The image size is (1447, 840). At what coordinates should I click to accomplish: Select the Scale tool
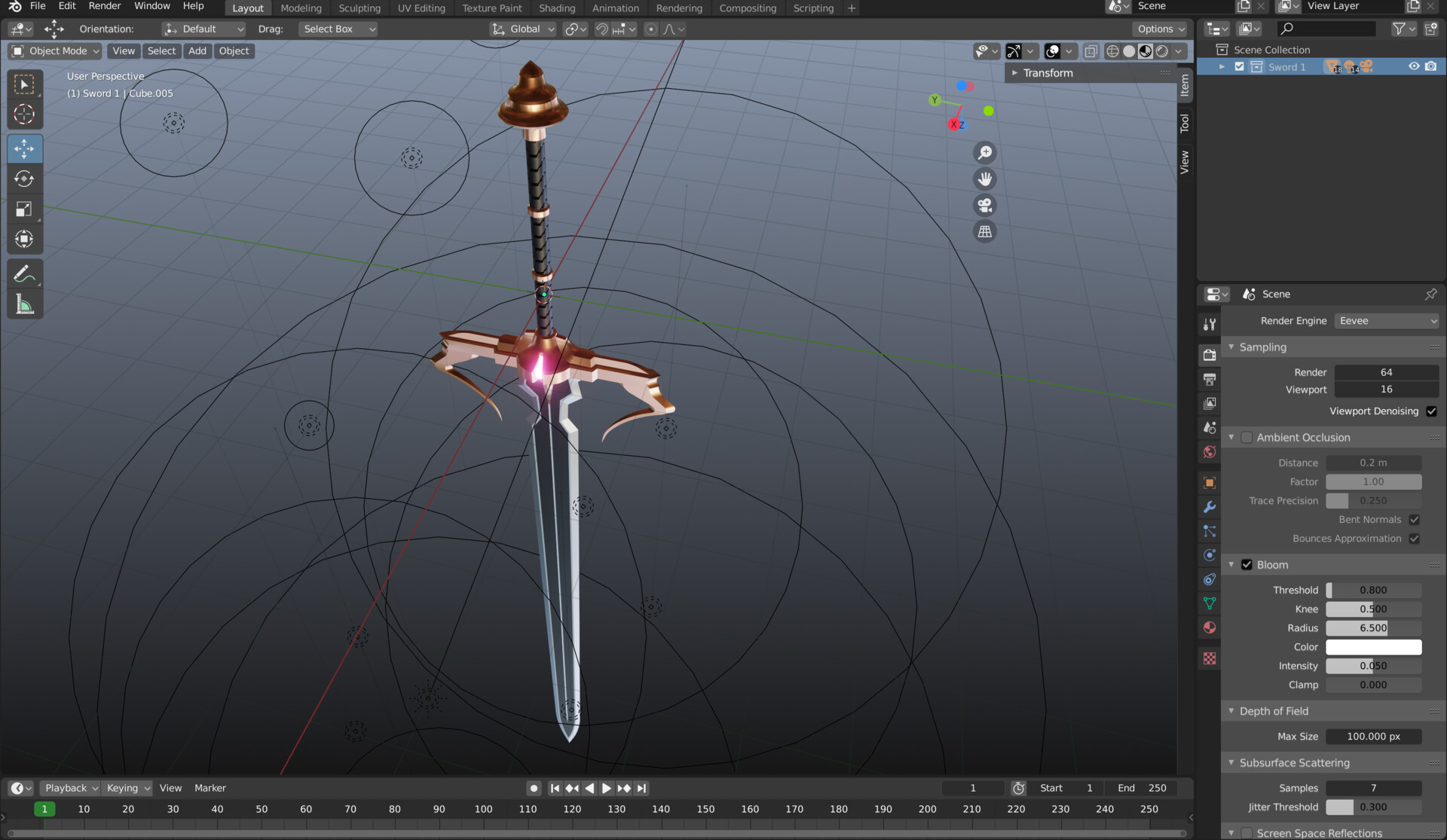point(24,209)
